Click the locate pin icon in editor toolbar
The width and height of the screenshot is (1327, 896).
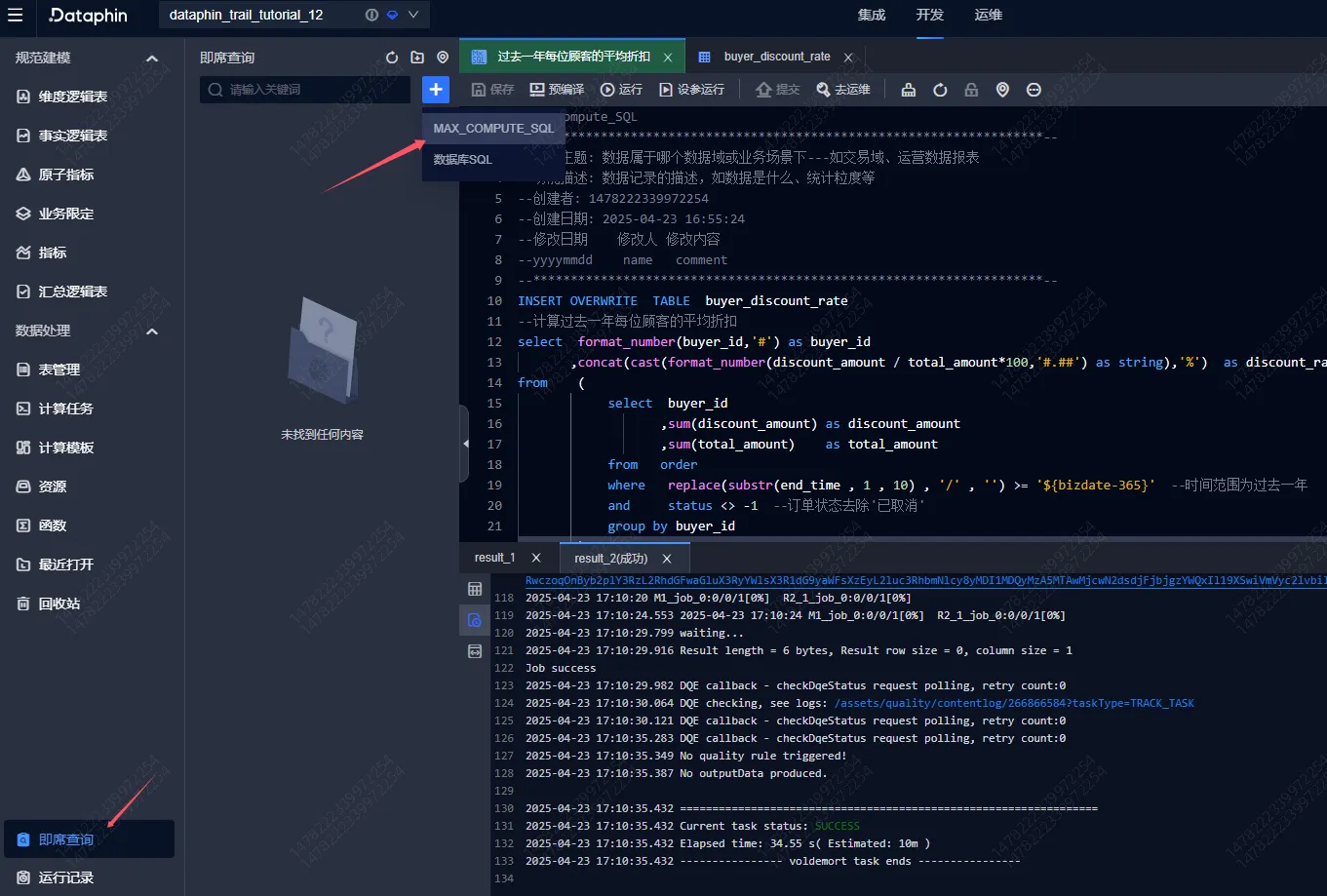pos(1002,90)
